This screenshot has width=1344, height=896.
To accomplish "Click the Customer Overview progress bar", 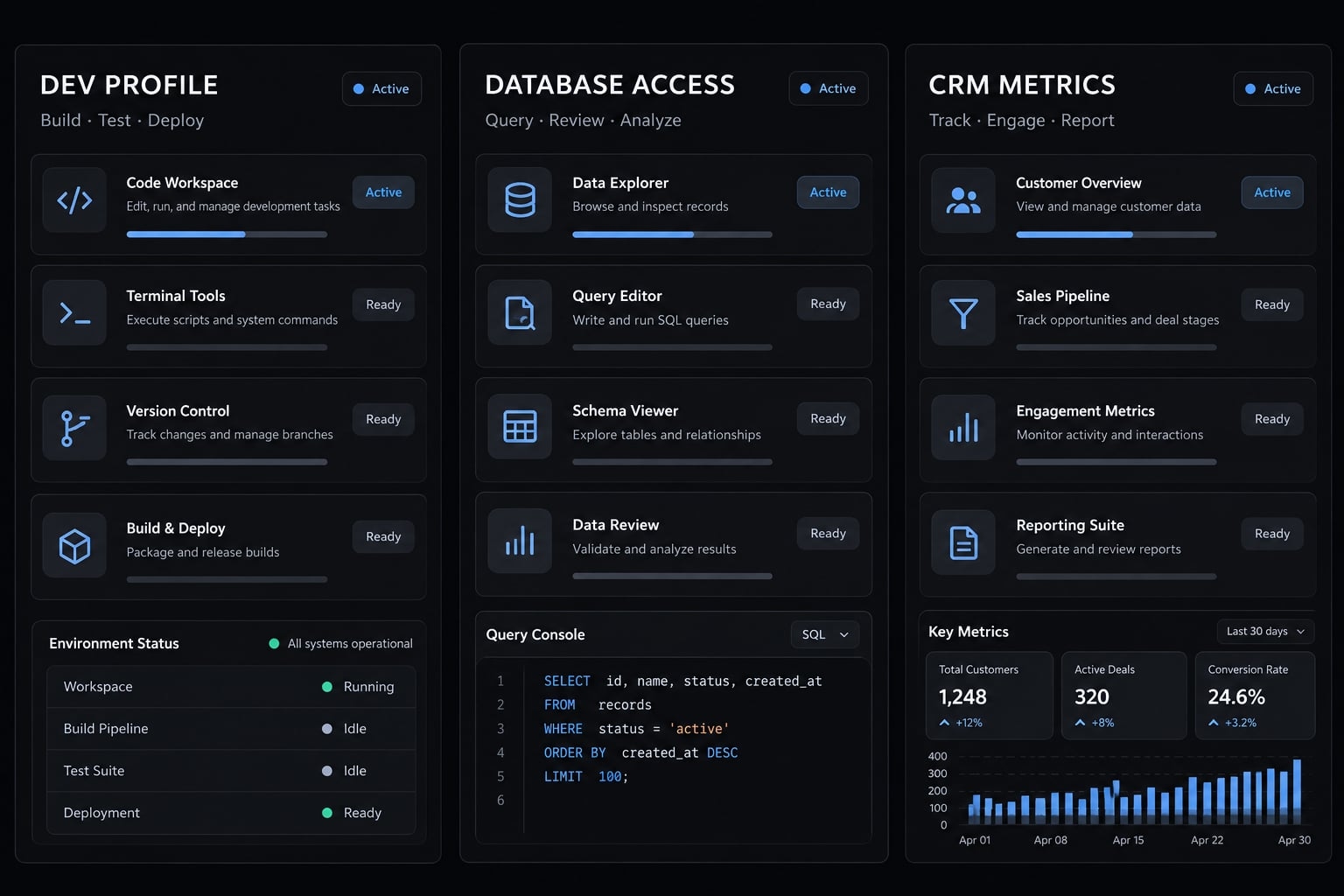I will coord(1116,234).
